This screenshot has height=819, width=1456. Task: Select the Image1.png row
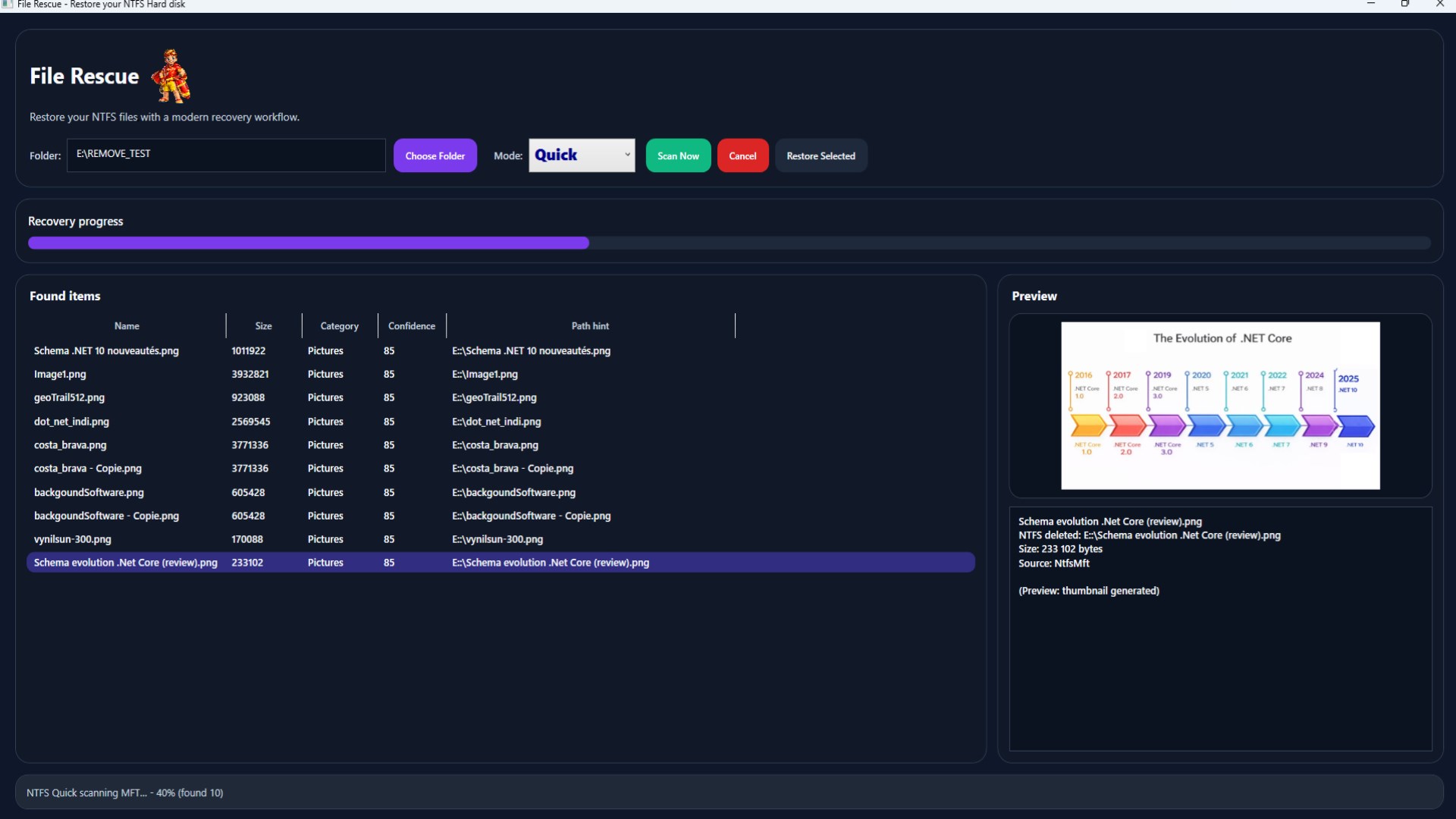[61, 375]
